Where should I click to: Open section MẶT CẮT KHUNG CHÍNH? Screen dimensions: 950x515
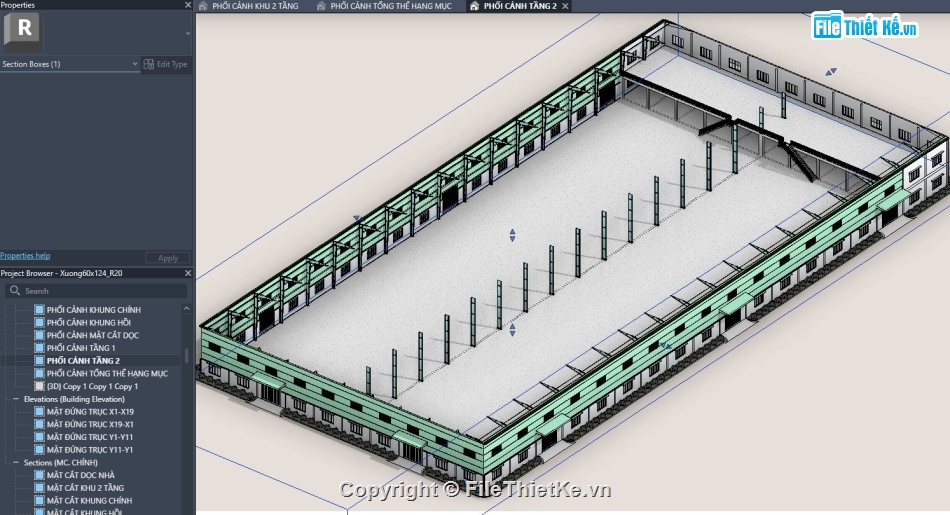pos(89,501)
